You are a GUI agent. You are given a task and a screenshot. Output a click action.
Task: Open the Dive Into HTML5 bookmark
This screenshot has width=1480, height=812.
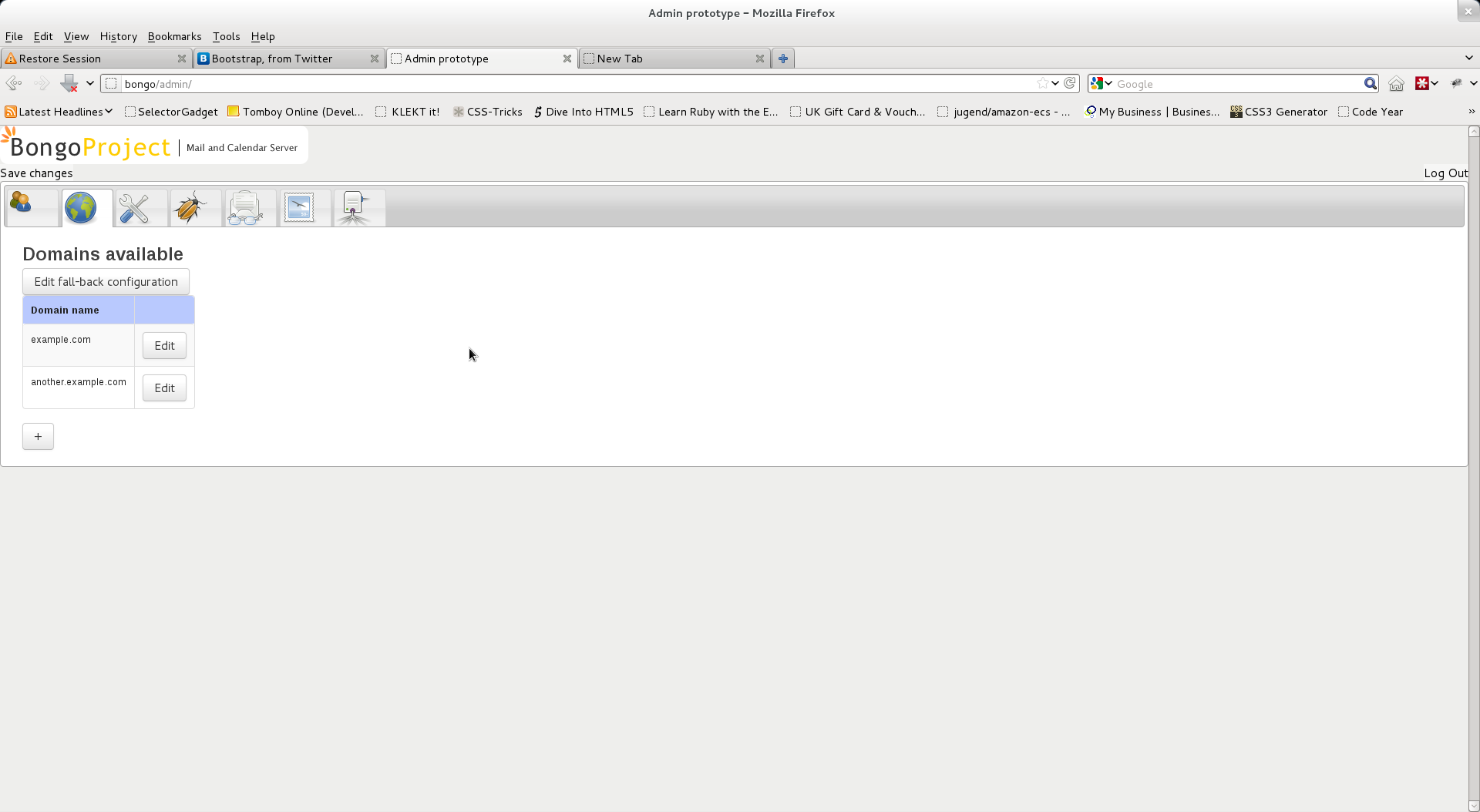coord(584,112)
